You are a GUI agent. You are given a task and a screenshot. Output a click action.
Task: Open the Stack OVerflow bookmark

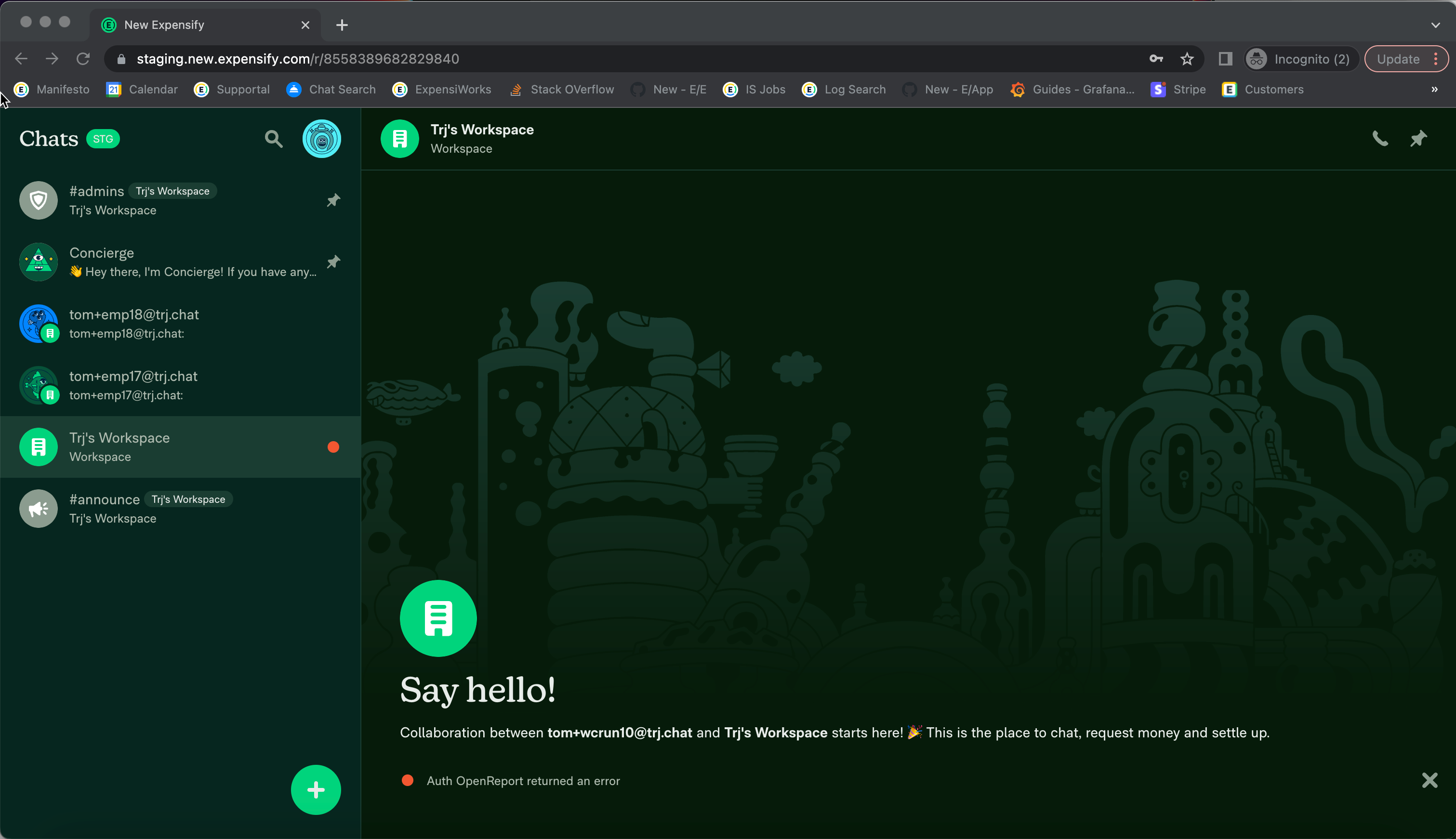562,89
